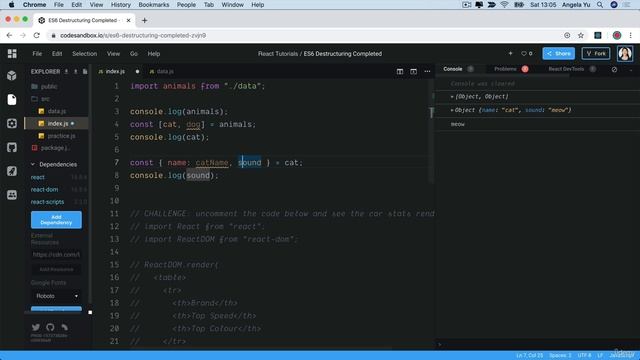Open the Go menu in CodeSandbox
The image size is (640, 360).
(x=133, y=53)
